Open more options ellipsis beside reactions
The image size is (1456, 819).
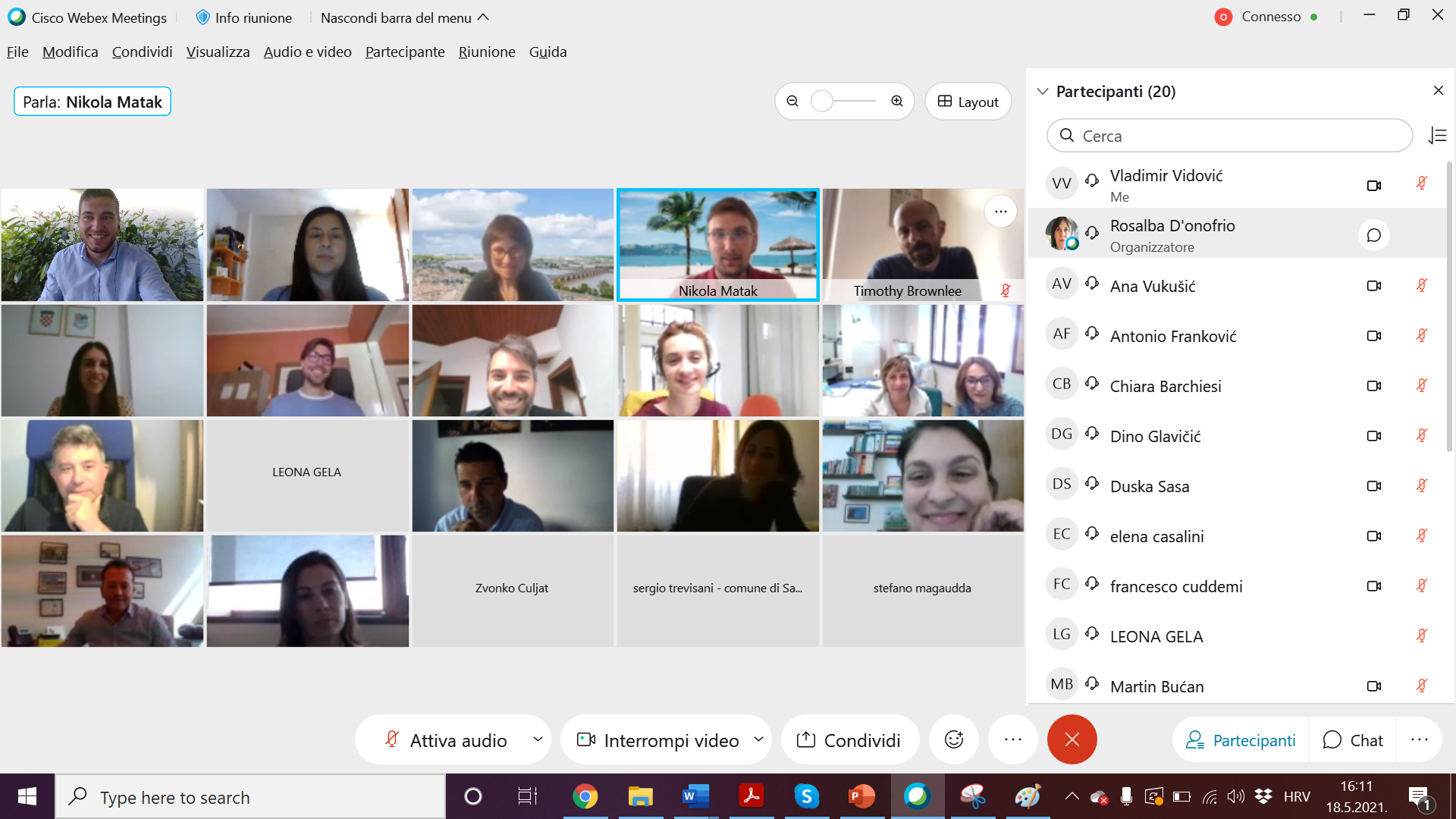[1013, 739]
